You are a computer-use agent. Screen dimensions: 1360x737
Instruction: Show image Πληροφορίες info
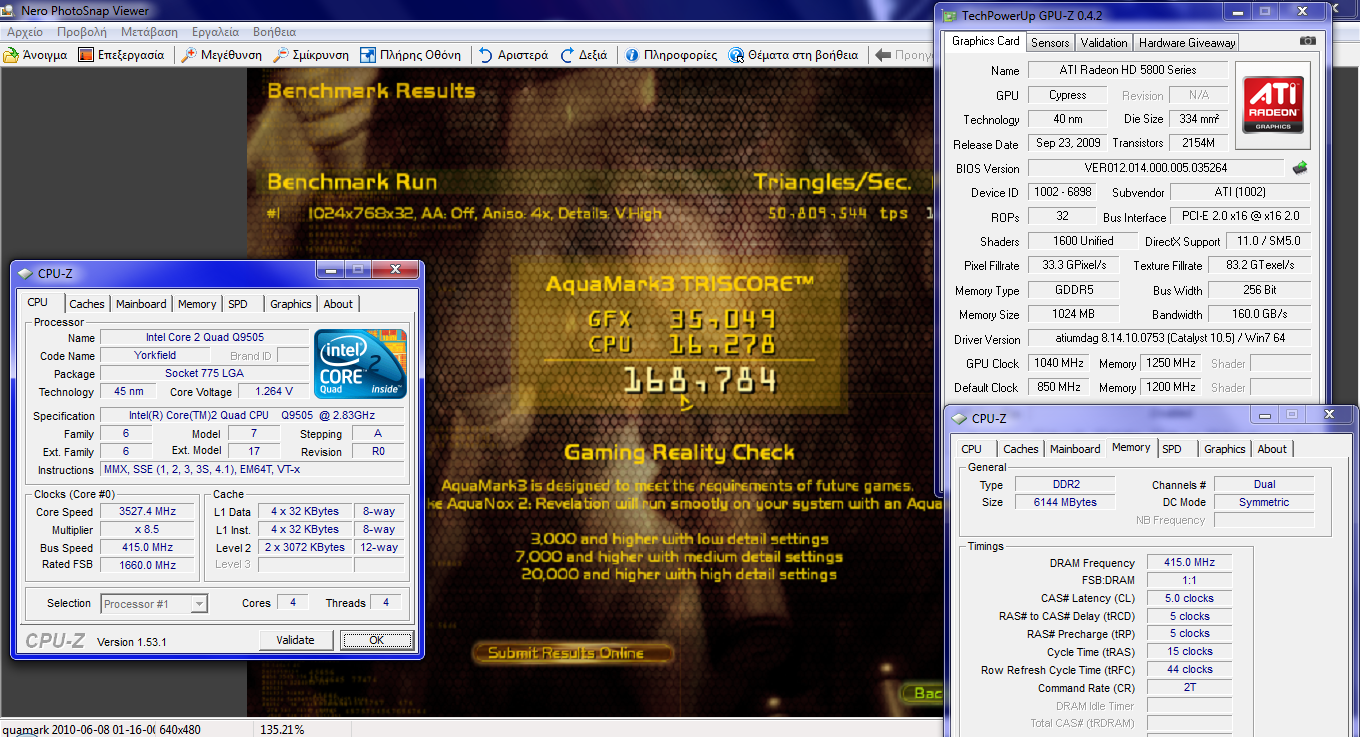pyautogui.click(x=671, y=55)
